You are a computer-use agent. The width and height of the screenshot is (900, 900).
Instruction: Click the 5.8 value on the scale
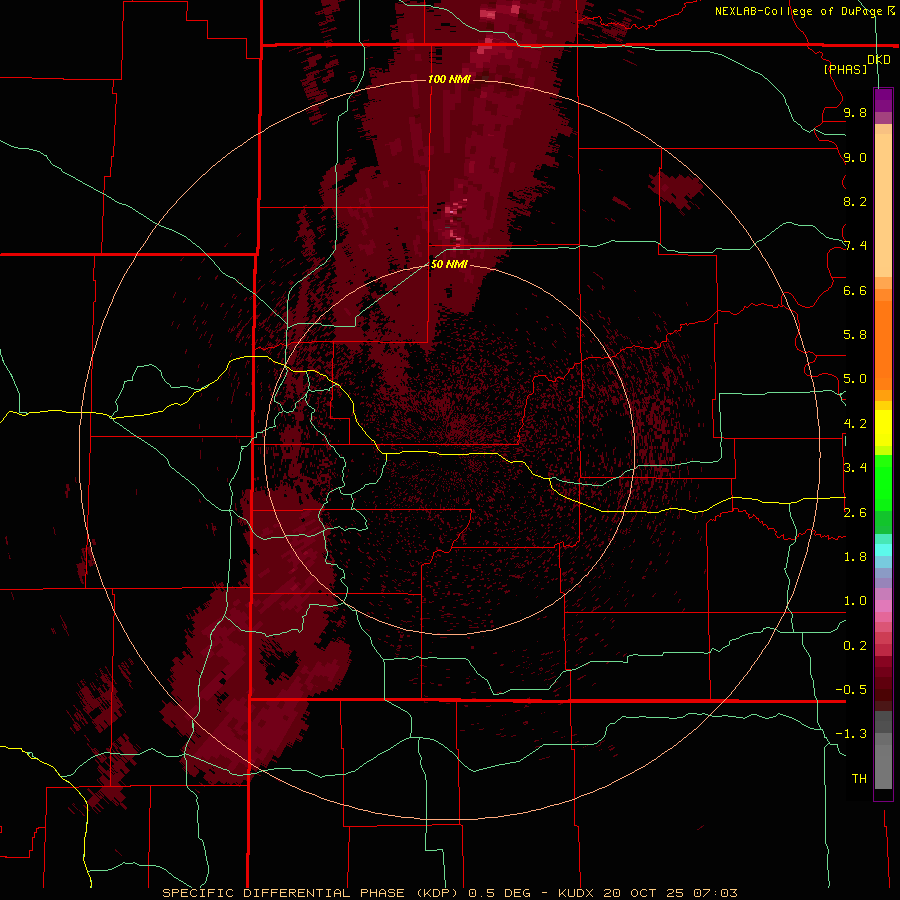pyautogui.click(x=855, y=335)
